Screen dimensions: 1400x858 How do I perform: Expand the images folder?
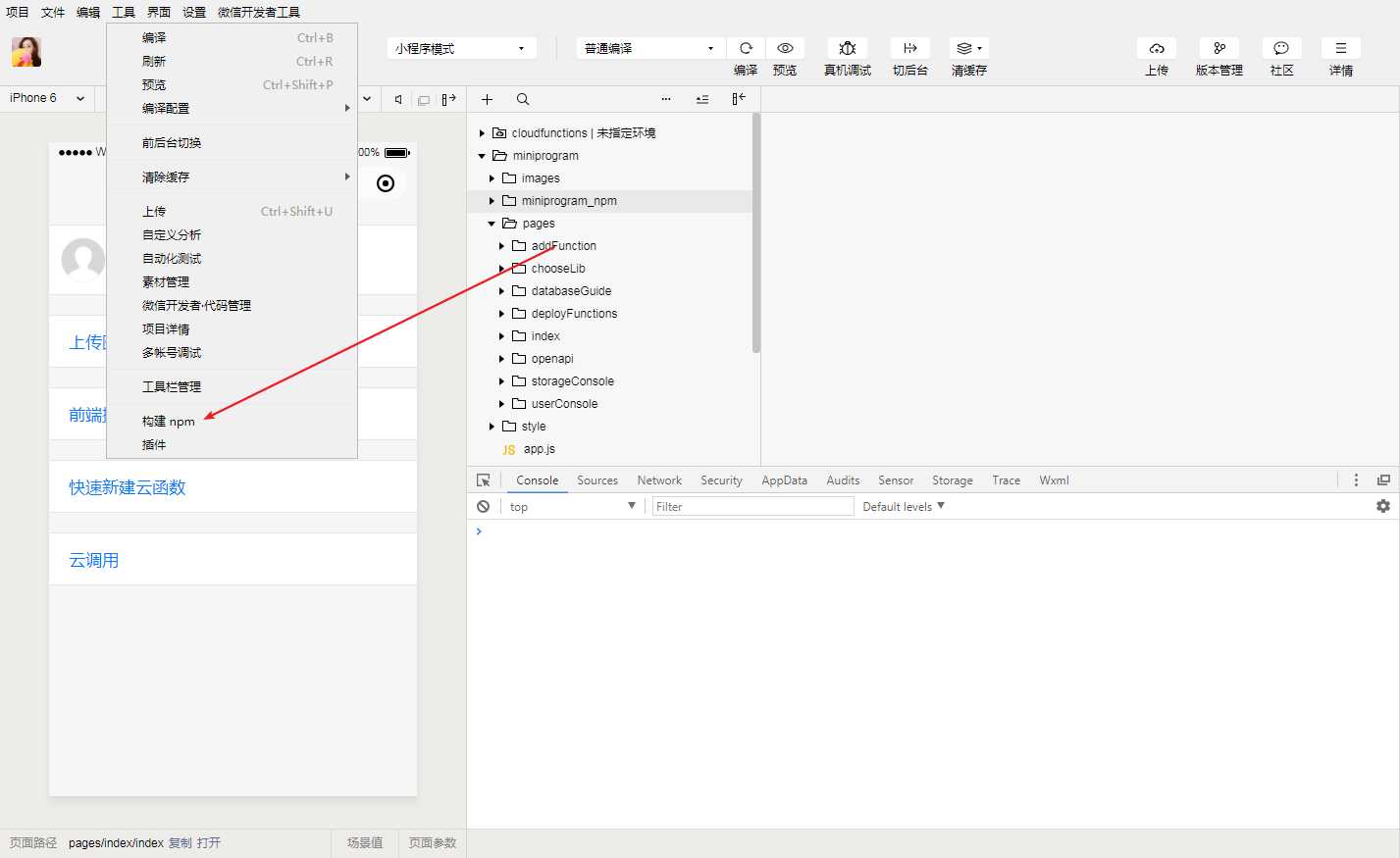(492, 178)
